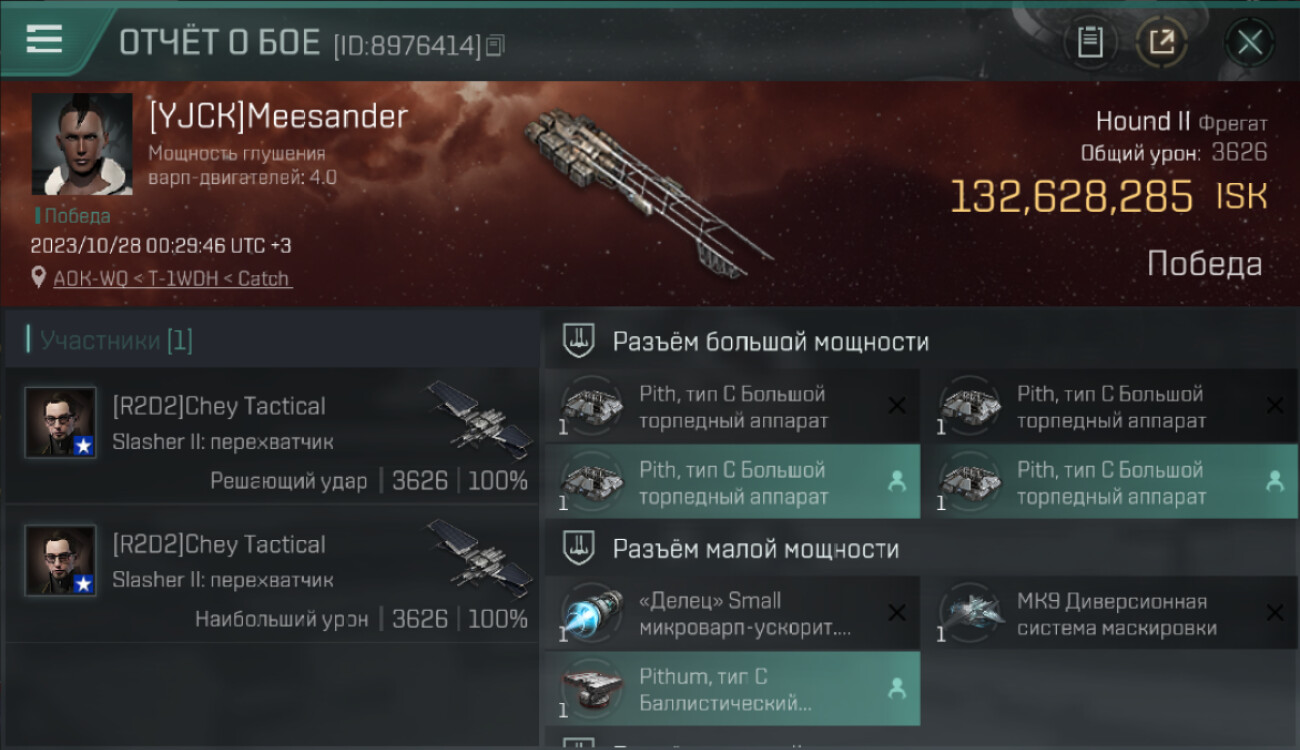Select the dropped Pith torpedo launcher on the bottom right

pyautogui.click(x=1109, y=482)
